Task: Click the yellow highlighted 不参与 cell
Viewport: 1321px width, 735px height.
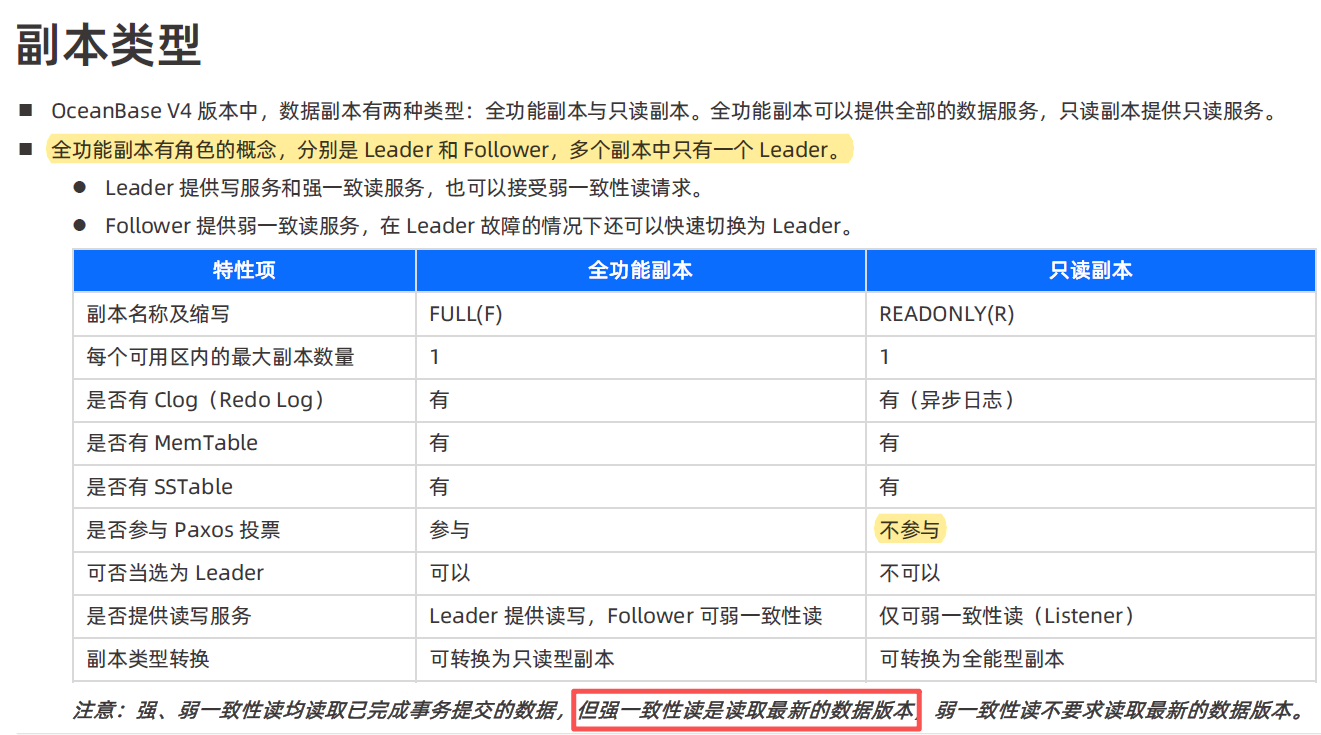Action: click(x=909, y=530)
